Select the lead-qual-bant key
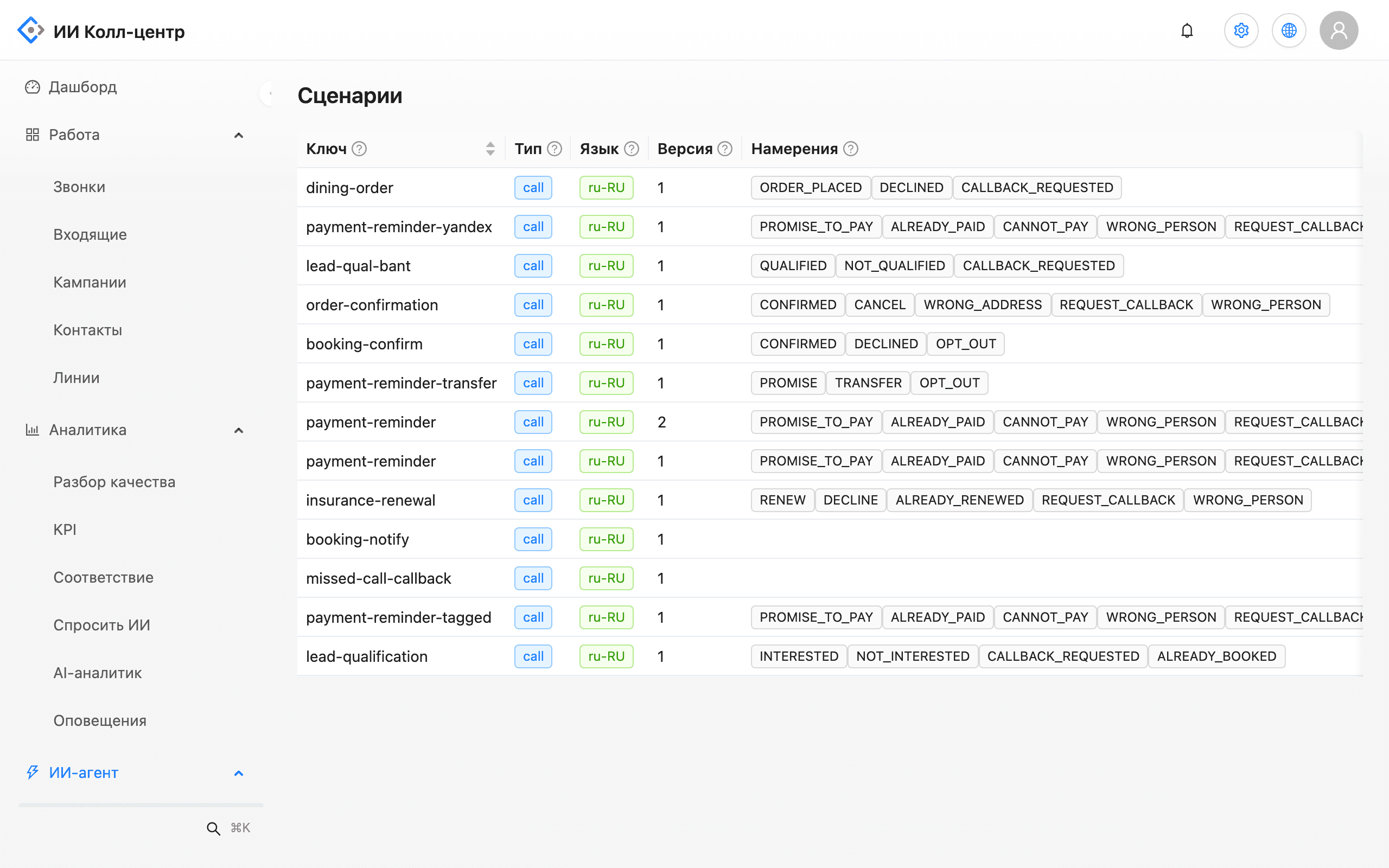 (358, 266)
